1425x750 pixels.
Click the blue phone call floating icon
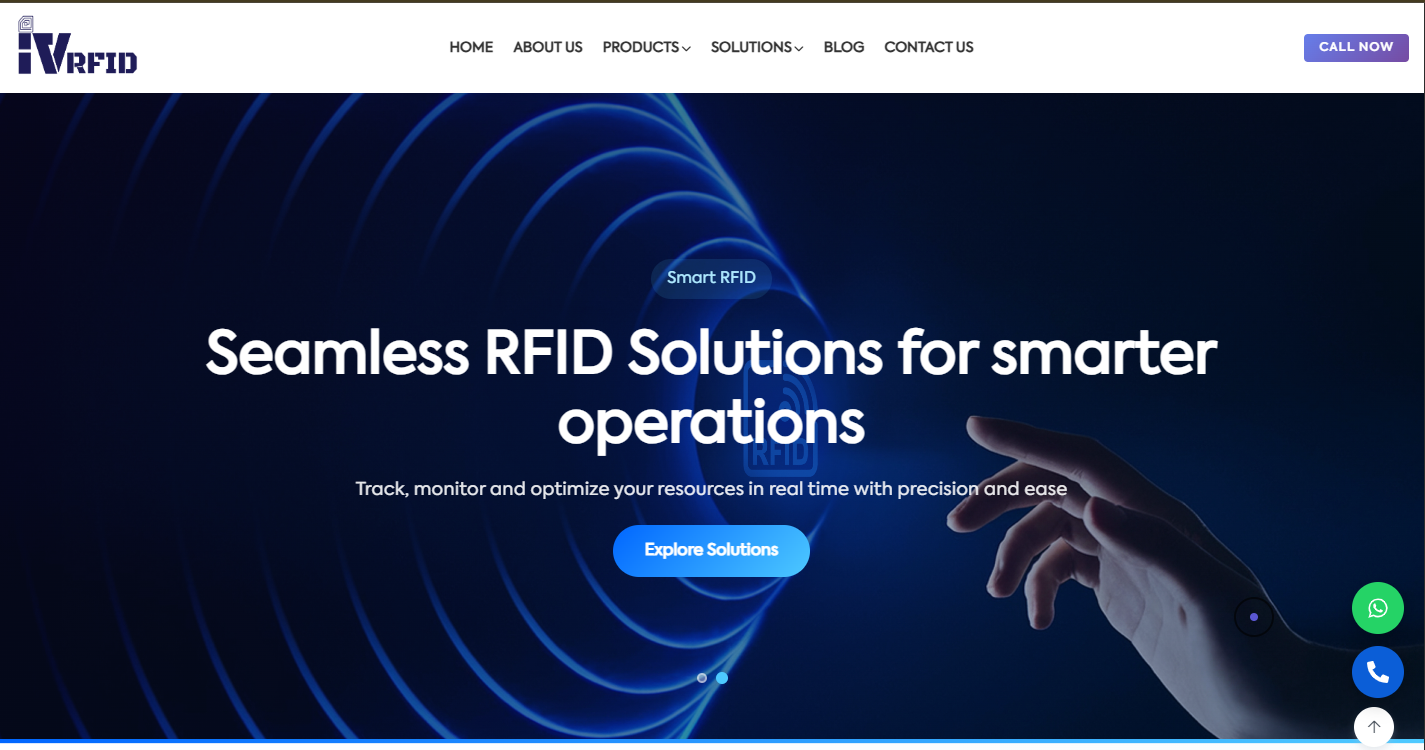(x=1378, y=672)
